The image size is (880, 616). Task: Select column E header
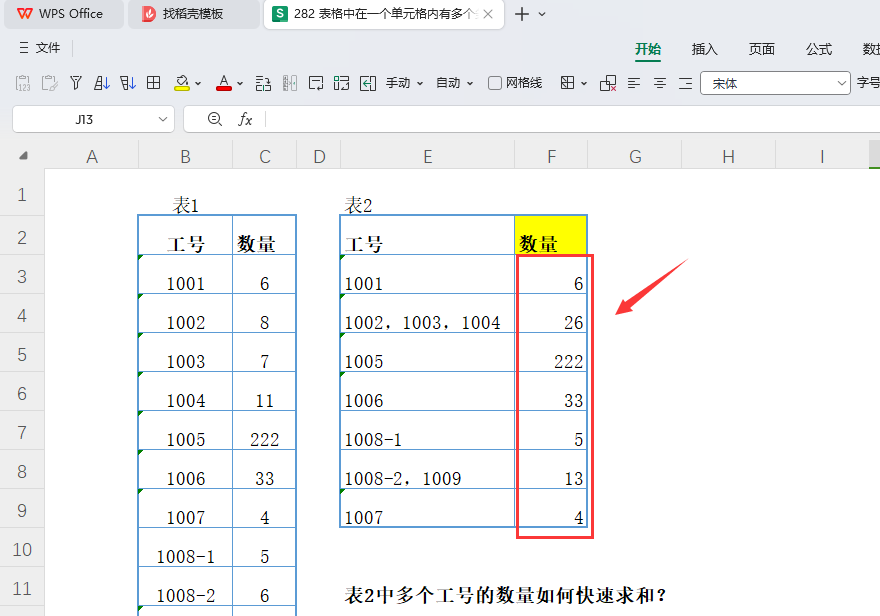pos(428,157)
